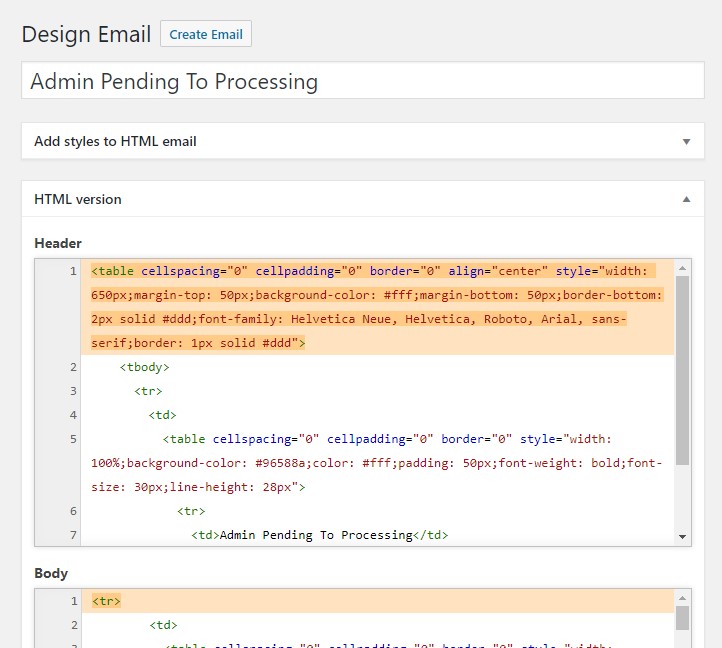Collapse the HTML version panel arrow

pyautogui.click(x=686, y=199)
